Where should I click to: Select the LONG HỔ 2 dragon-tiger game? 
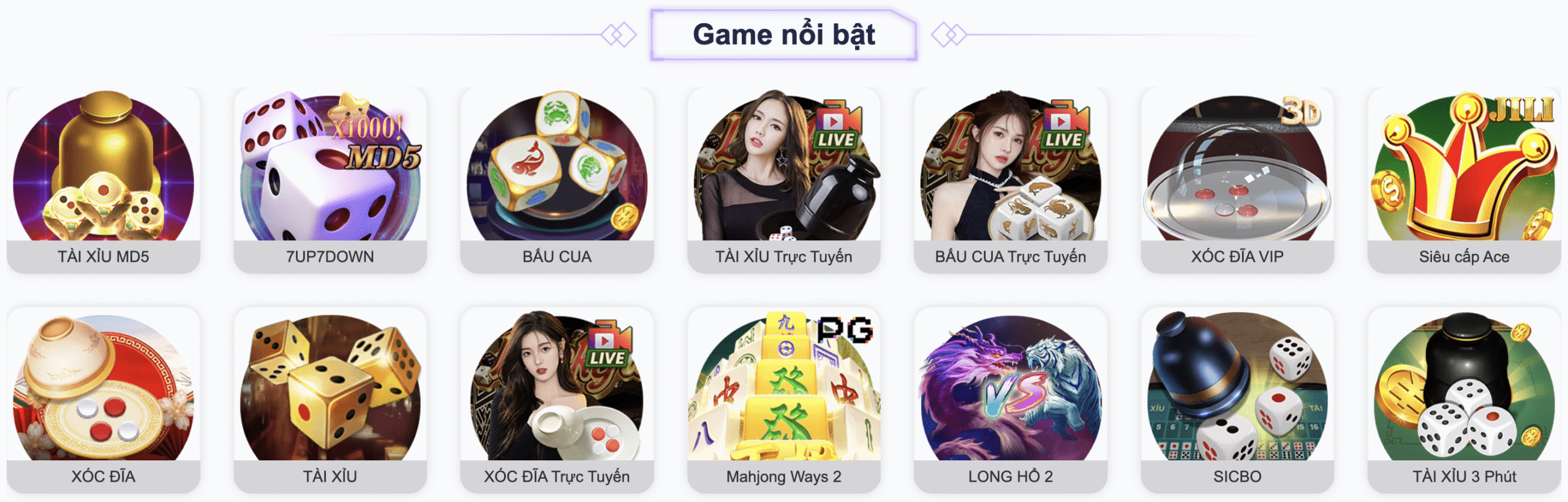(1011, 385)
